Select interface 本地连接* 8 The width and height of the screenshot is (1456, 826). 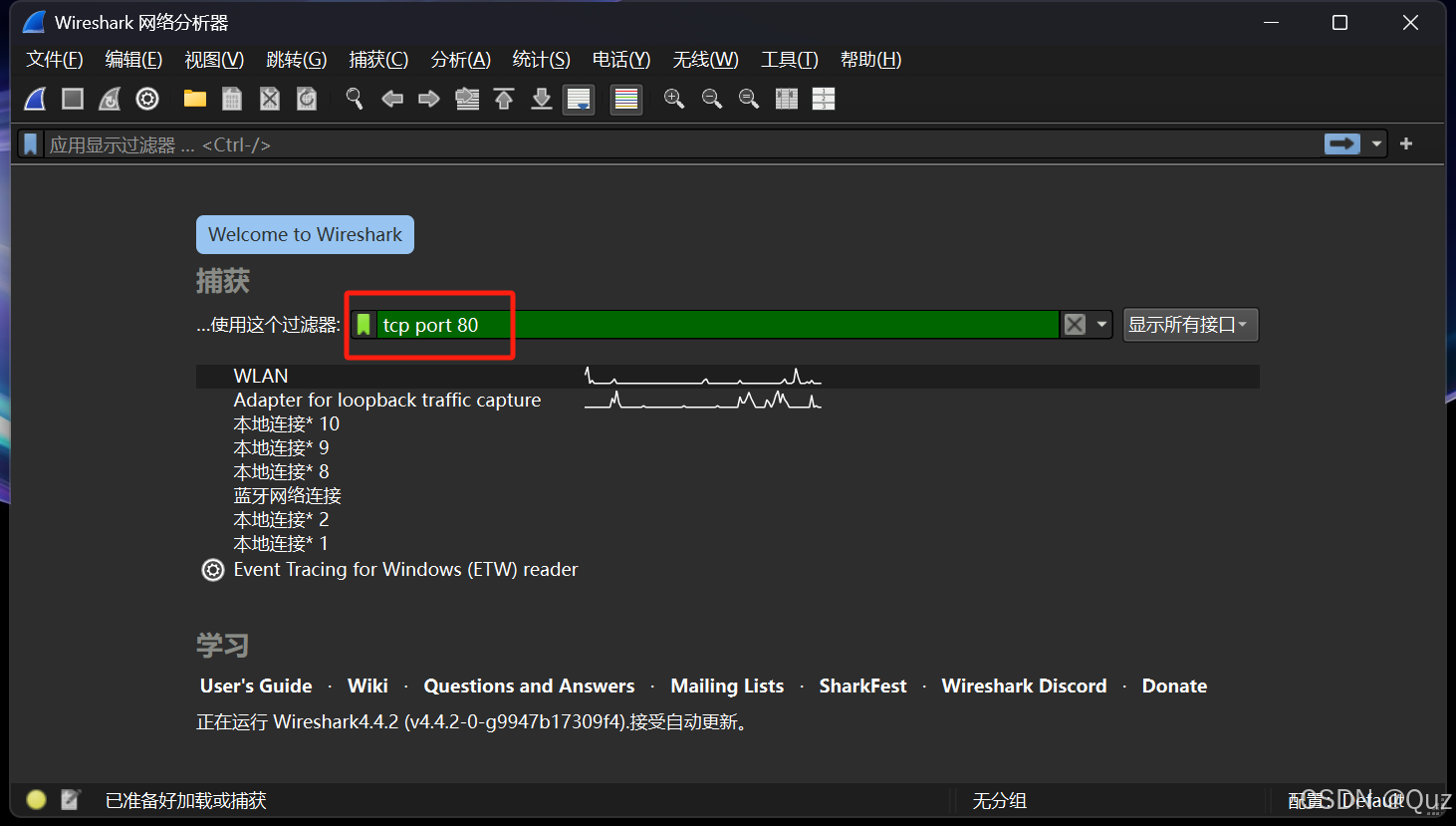281,471
